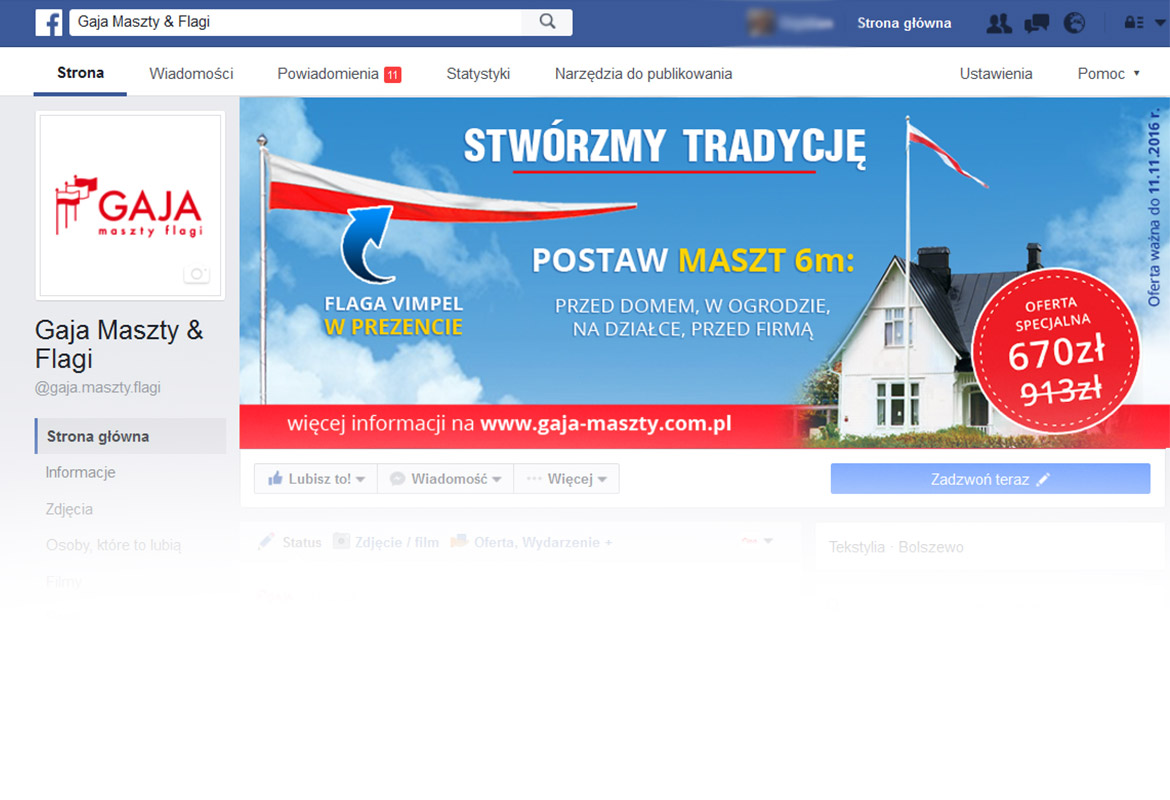Switch to the Statystyki tab
The image size is (1170, 800).
(478, 73)
